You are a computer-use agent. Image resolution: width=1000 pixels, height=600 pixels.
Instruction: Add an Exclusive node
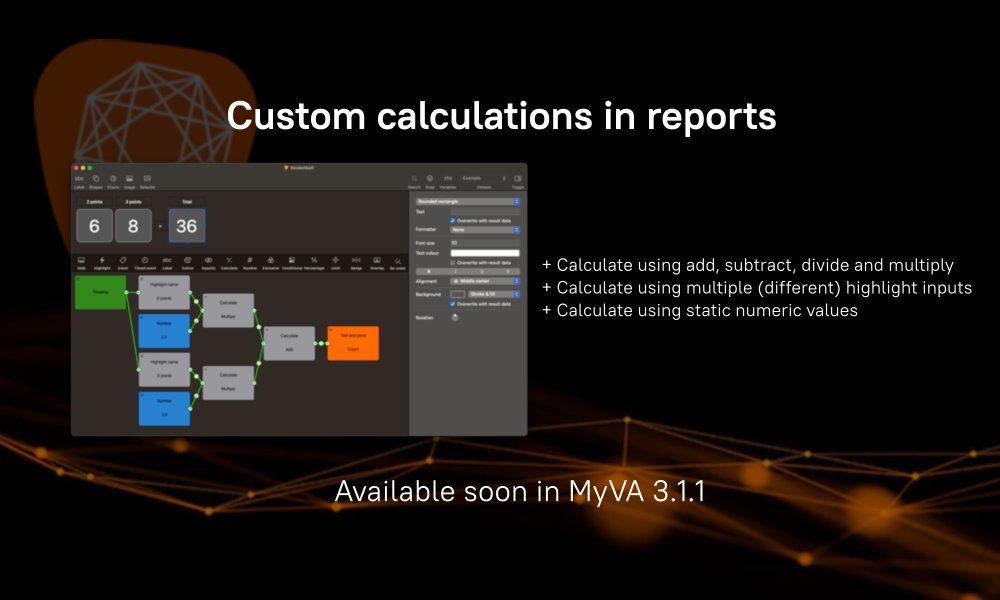tap(270, 263)
